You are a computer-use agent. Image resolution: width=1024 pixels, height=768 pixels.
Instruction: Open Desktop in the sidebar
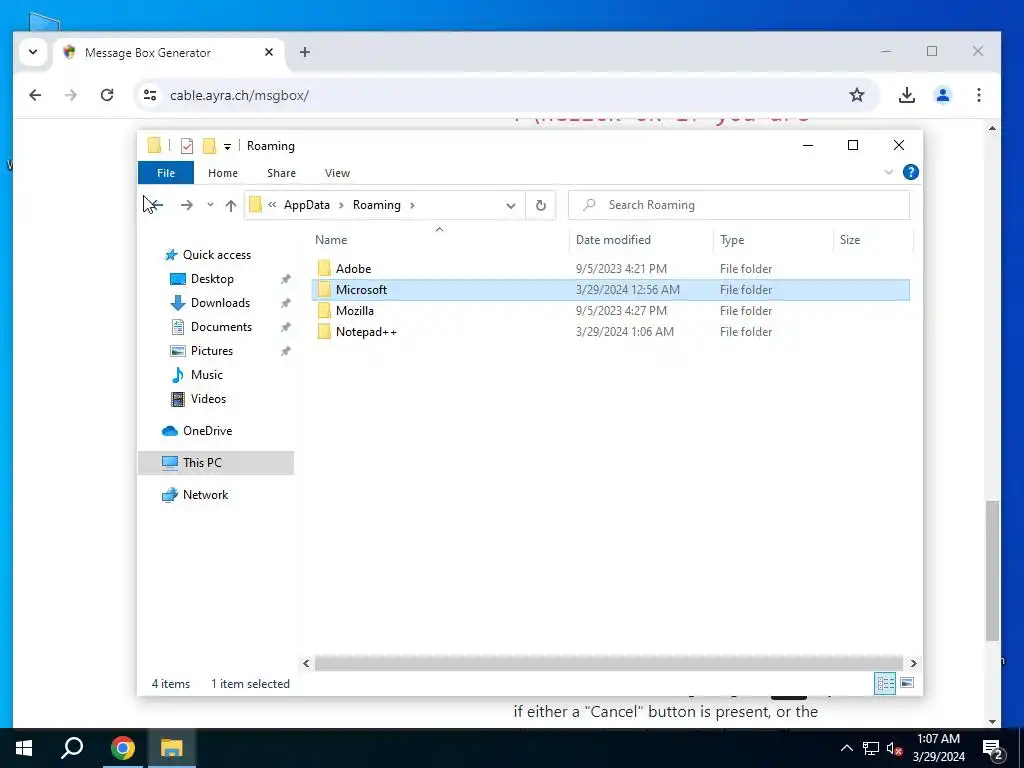[212, 279]
